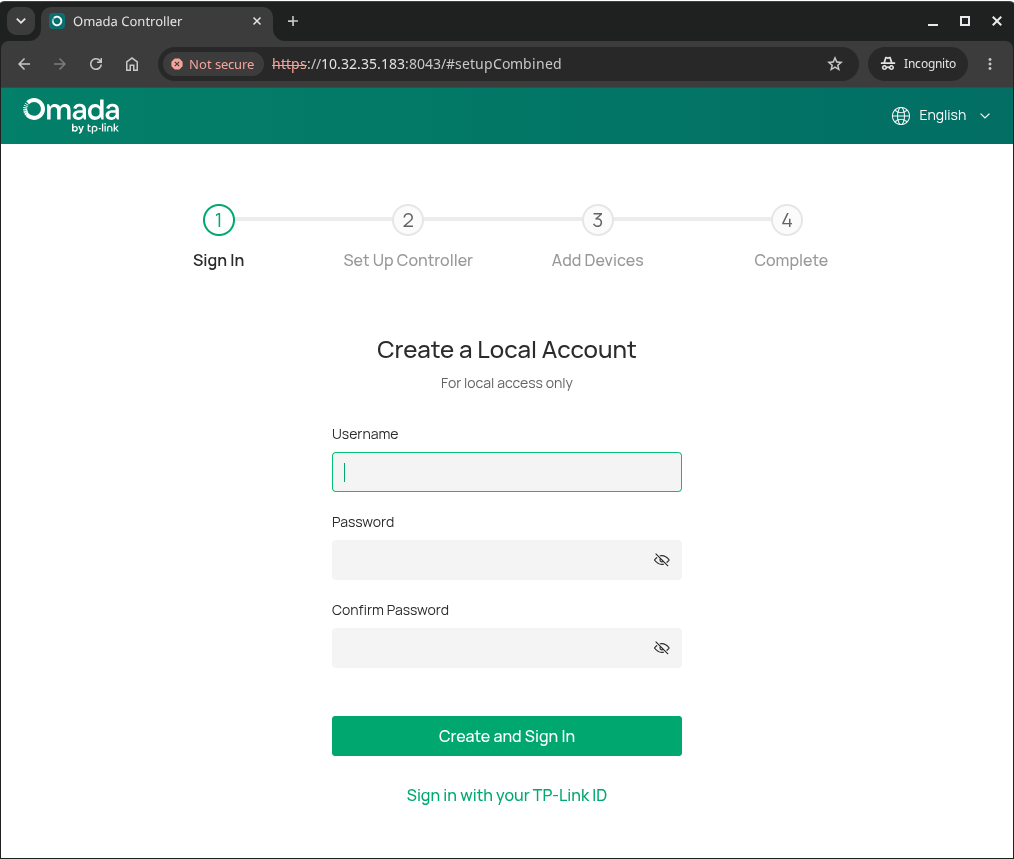Show password in the Password field
Image resolution: width=1014 pixels, height=859 pixels.
click(x=662, y=560)
